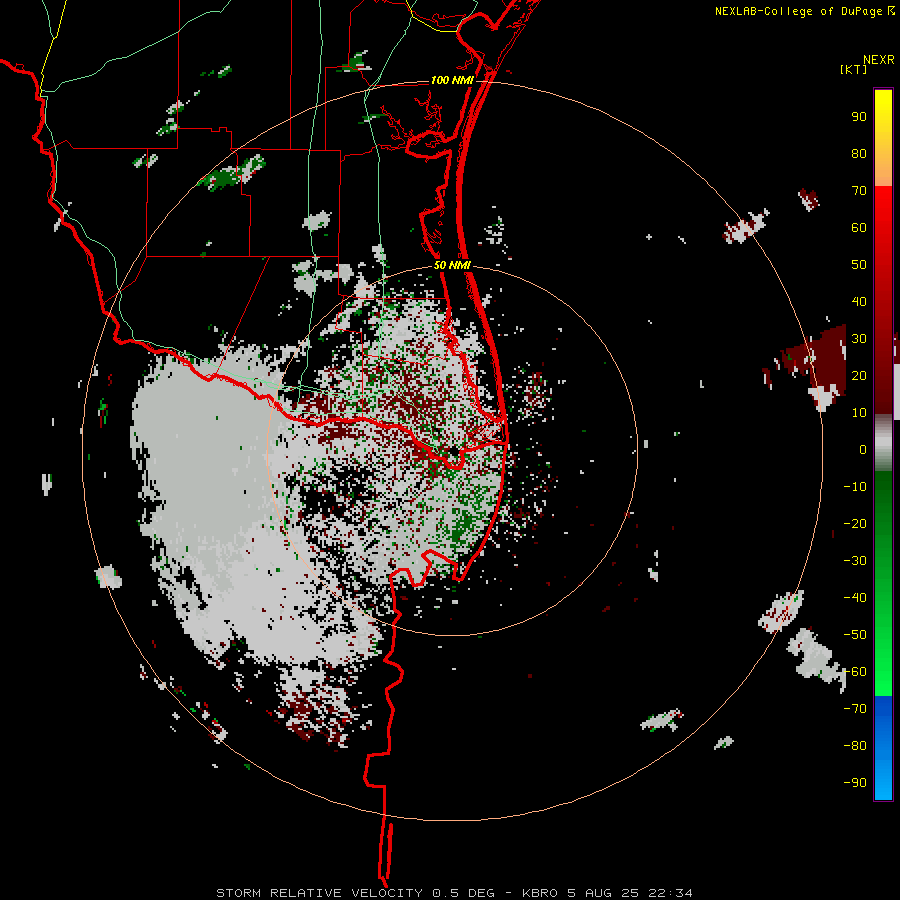Click the 50 value on velocity scale
Screen dimensions: 900x900
point(859,265)
